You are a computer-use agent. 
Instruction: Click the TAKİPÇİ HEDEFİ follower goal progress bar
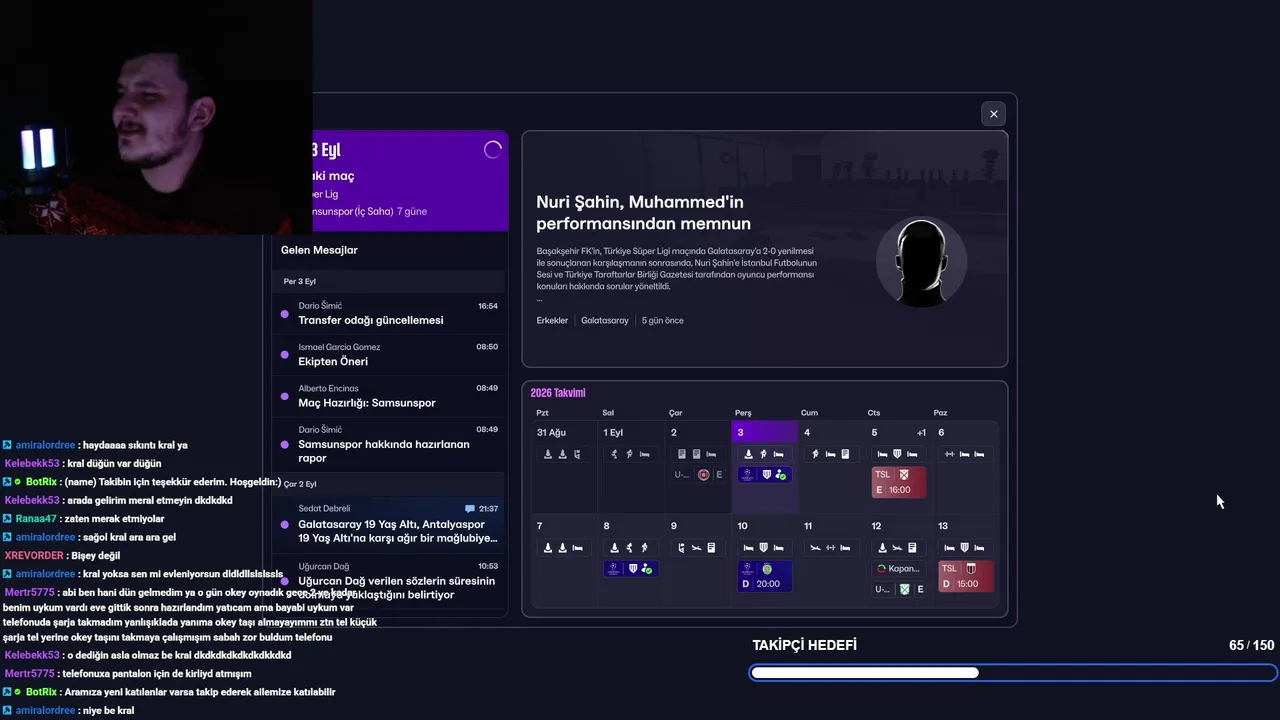[1013, 673]
